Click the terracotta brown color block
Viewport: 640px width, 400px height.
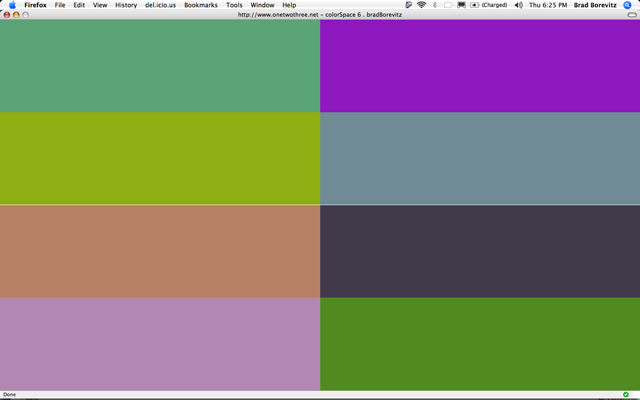[x=160, y=251]
